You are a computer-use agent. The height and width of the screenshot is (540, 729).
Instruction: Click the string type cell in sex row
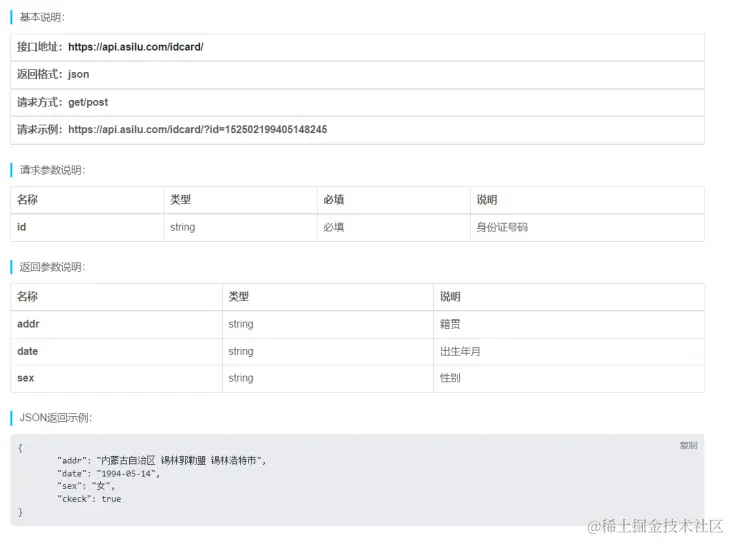point(328,378)
